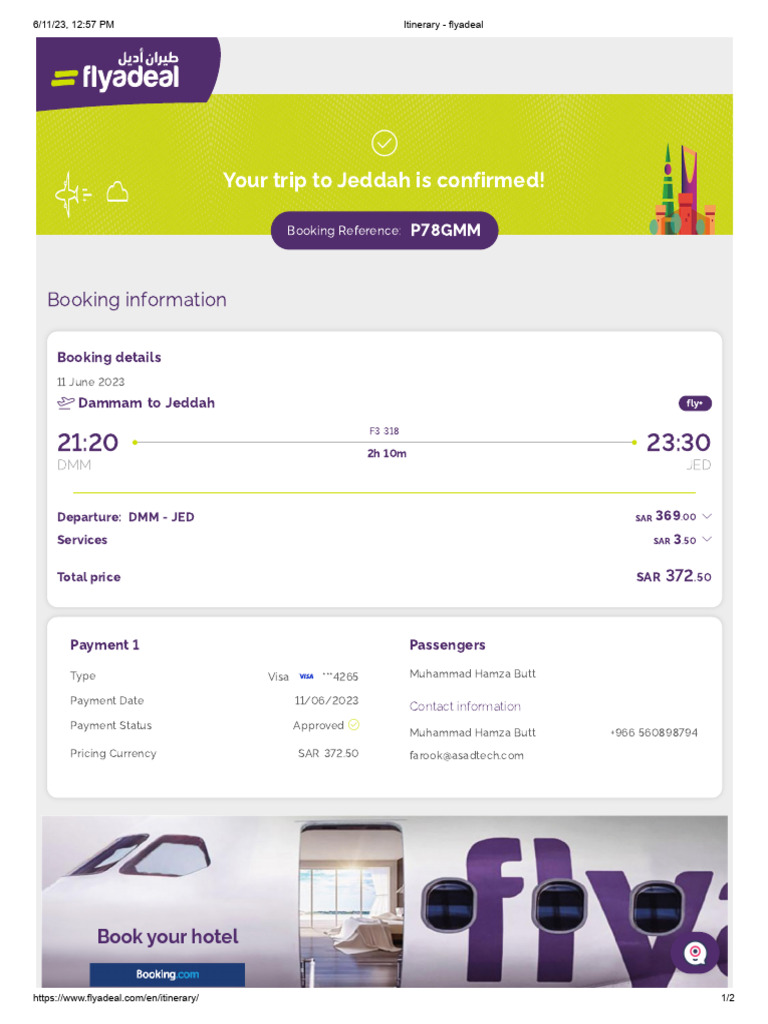Click the Book your hotel banner image
This screenshot has width=768, height=1024.
384,900
